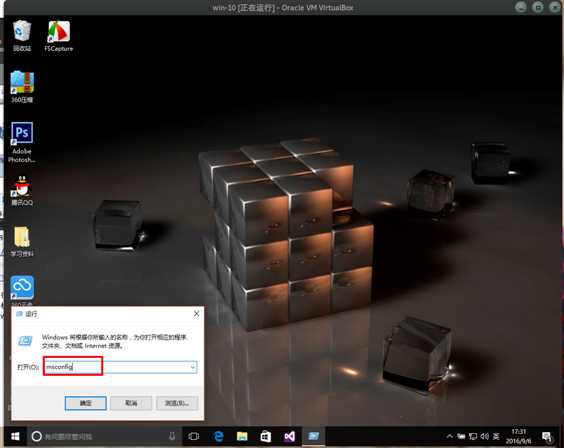Expand the Run dialog command dropdown
Screen dimensions: 564x448
click(193, 367)
